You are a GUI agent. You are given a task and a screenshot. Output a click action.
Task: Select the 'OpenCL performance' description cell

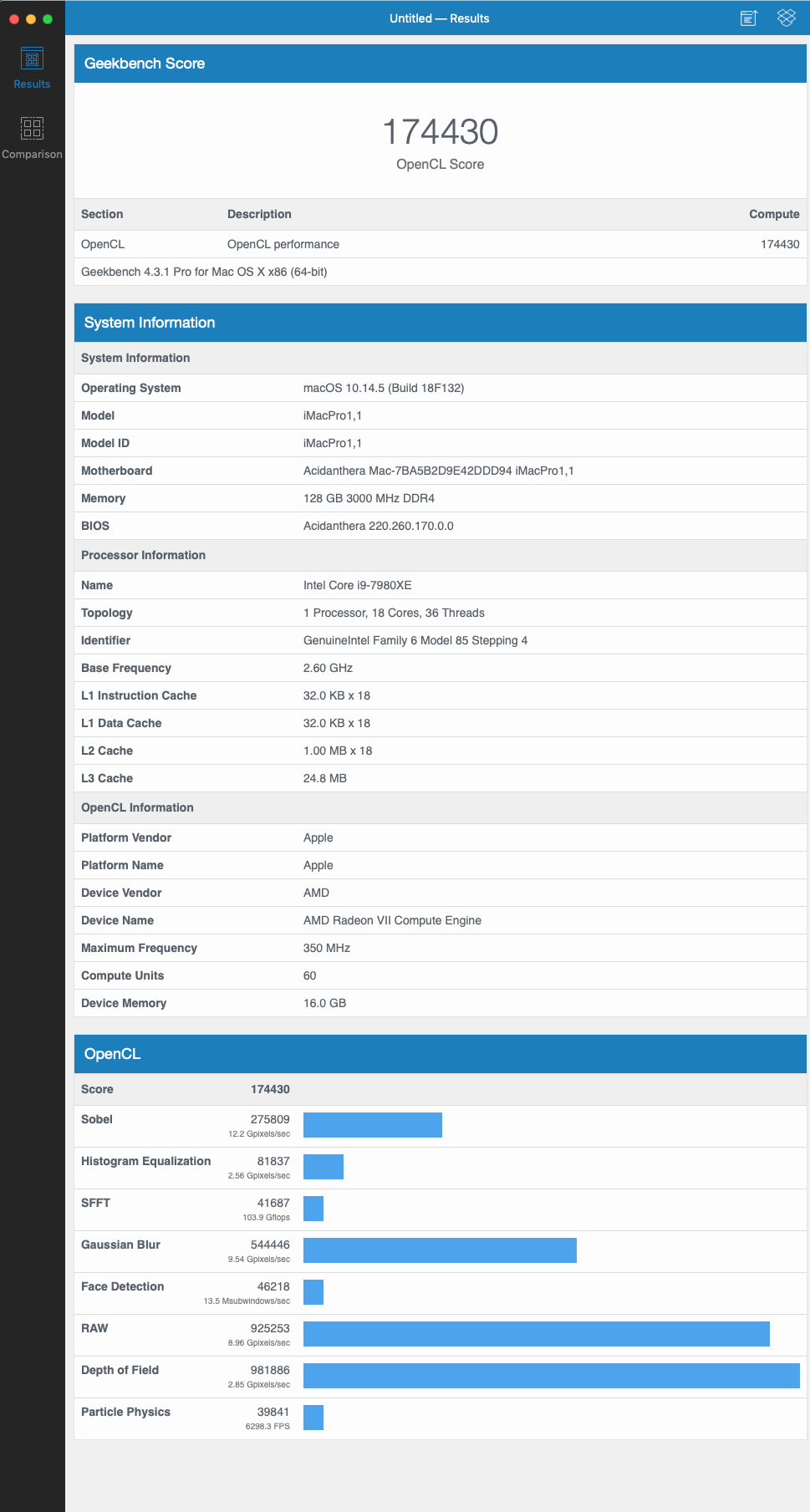(x=283, y=244)
